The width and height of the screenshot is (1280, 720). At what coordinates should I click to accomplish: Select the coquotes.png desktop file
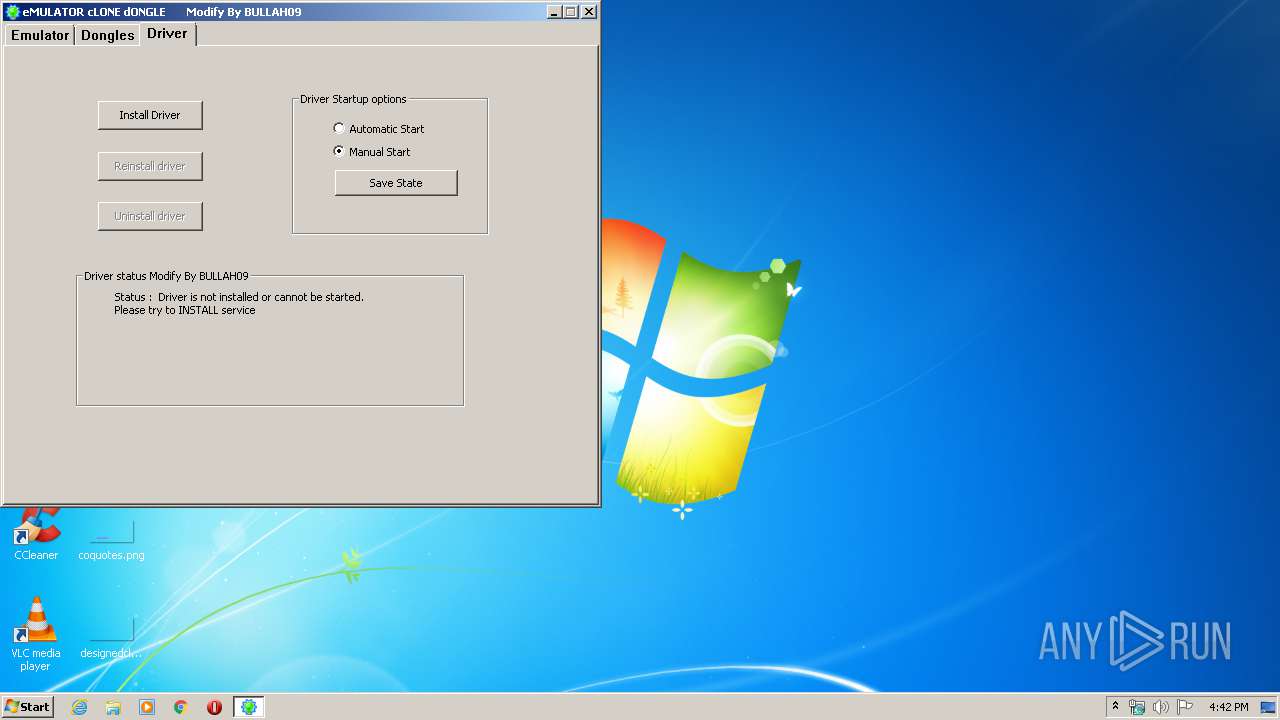(111, 540)
